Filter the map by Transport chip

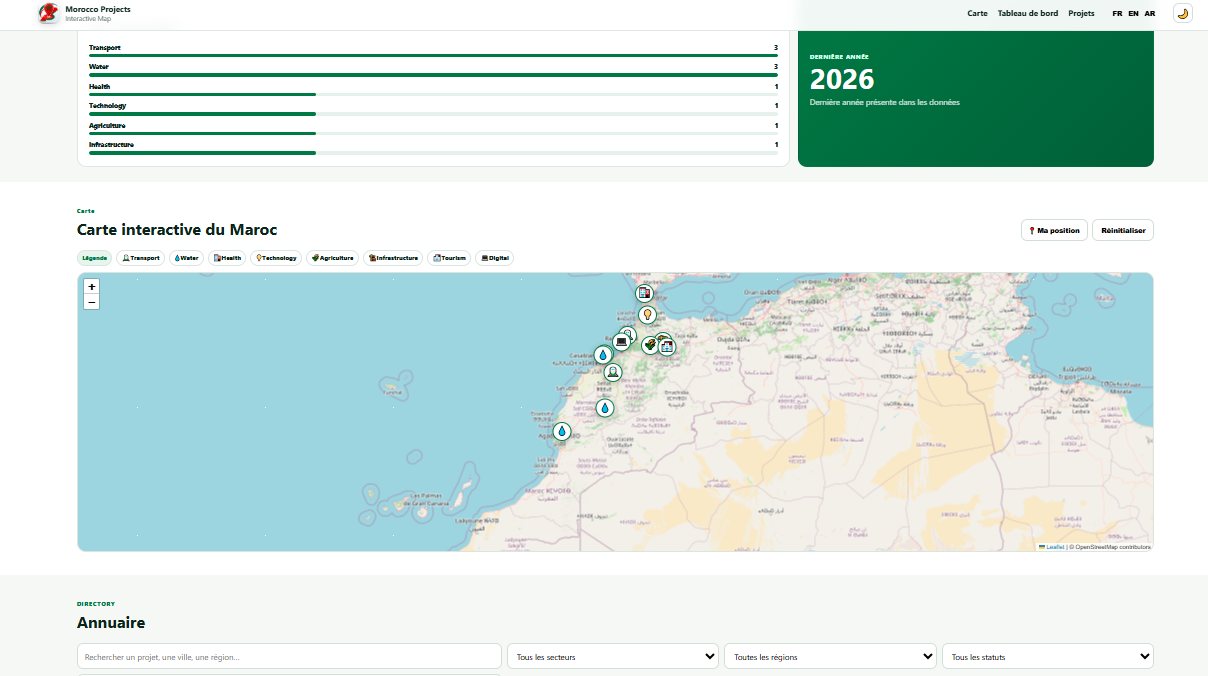click(x=141, y=258)
